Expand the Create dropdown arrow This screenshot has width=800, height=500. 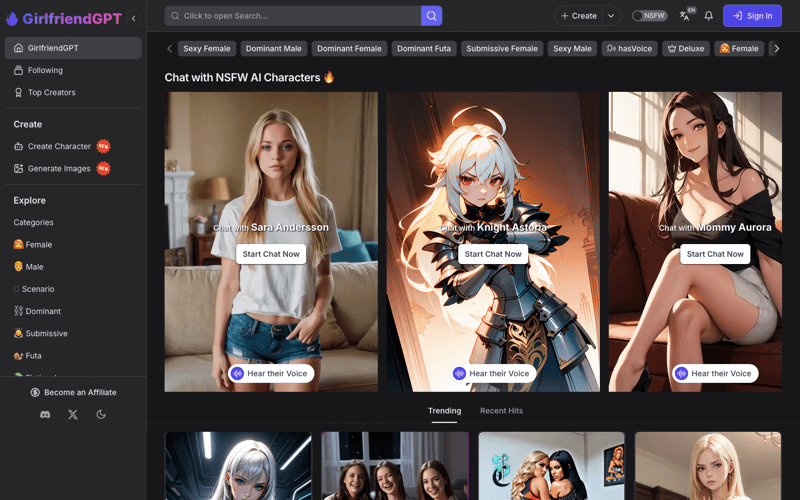(611, 16)
